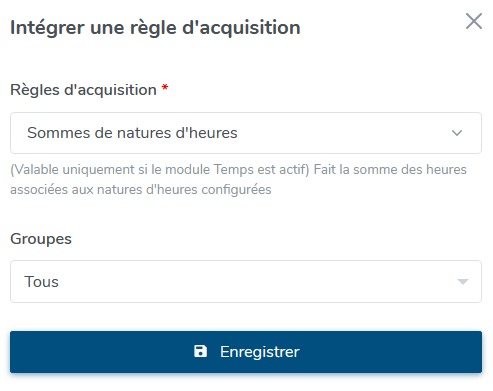Click empty area inside acquisition rule select box

343,133
